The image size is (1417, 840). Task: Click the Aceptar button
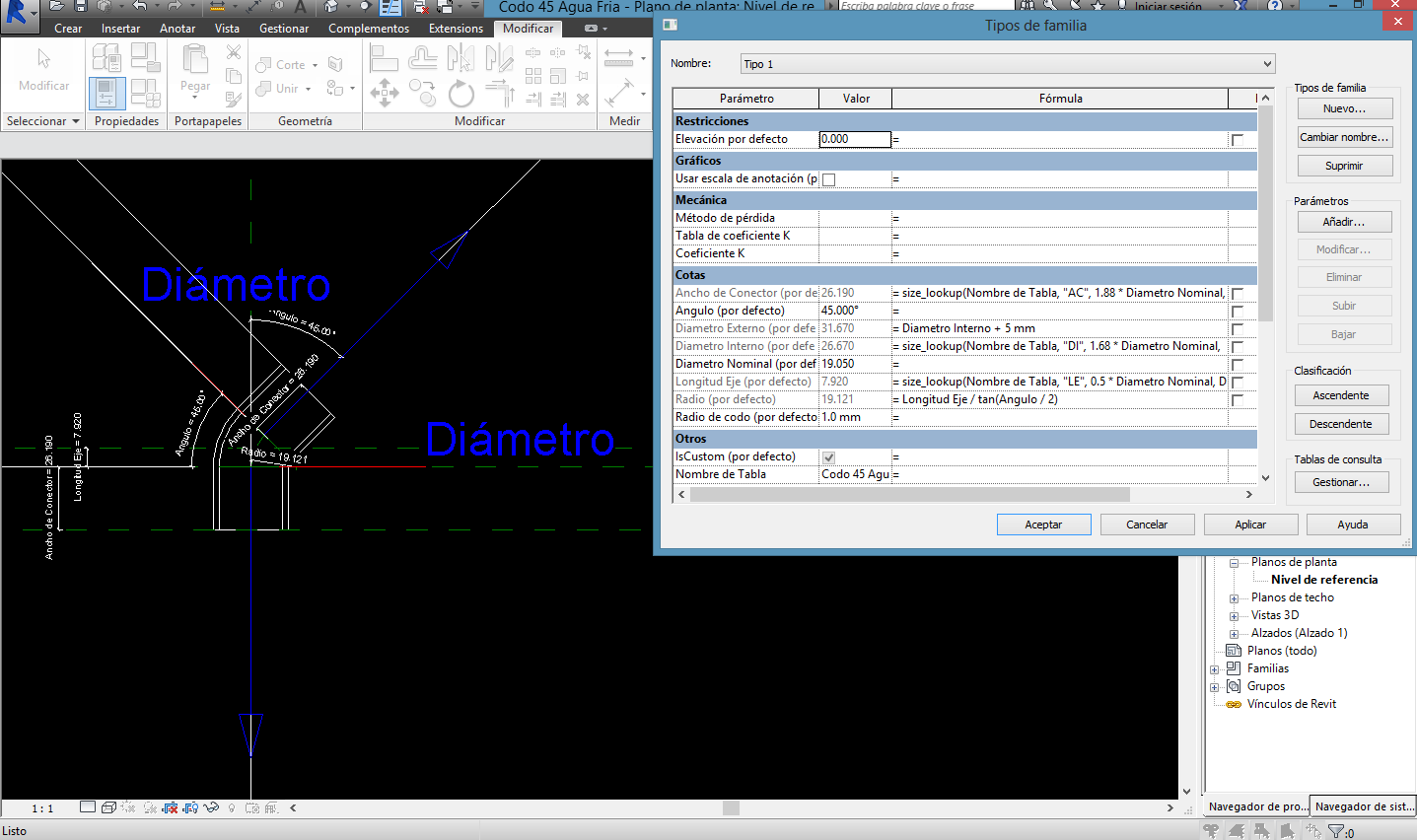click(x=1043, y=525)
